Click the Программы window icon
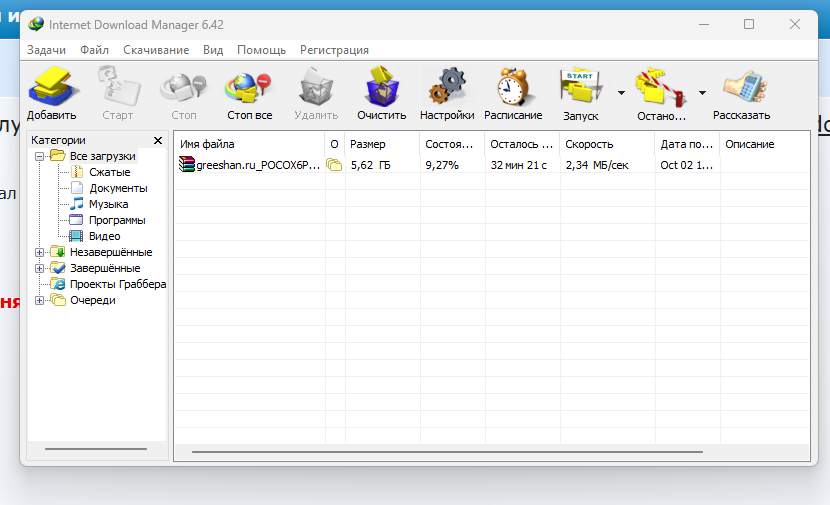Viewport: 830px width, 505px height. 77,220
